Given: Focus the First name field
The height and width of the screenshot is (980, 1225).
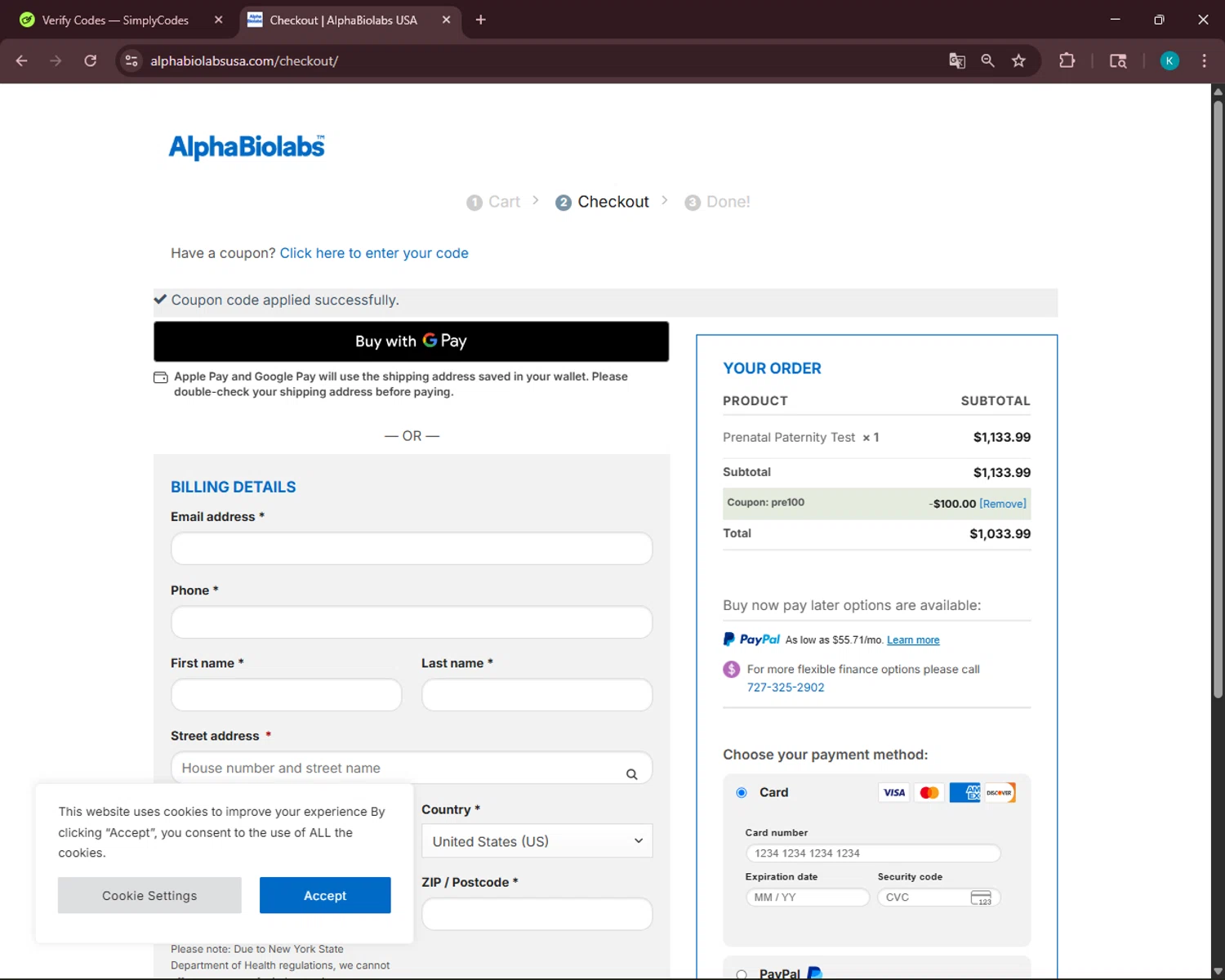Looking at the screenshot, I should click(x=286, y=695).
